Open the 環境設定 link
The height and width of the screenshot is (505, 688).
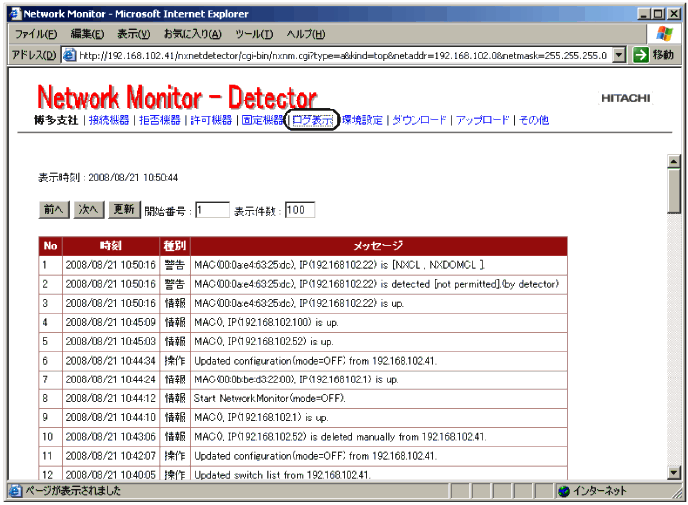coord(362,120)
